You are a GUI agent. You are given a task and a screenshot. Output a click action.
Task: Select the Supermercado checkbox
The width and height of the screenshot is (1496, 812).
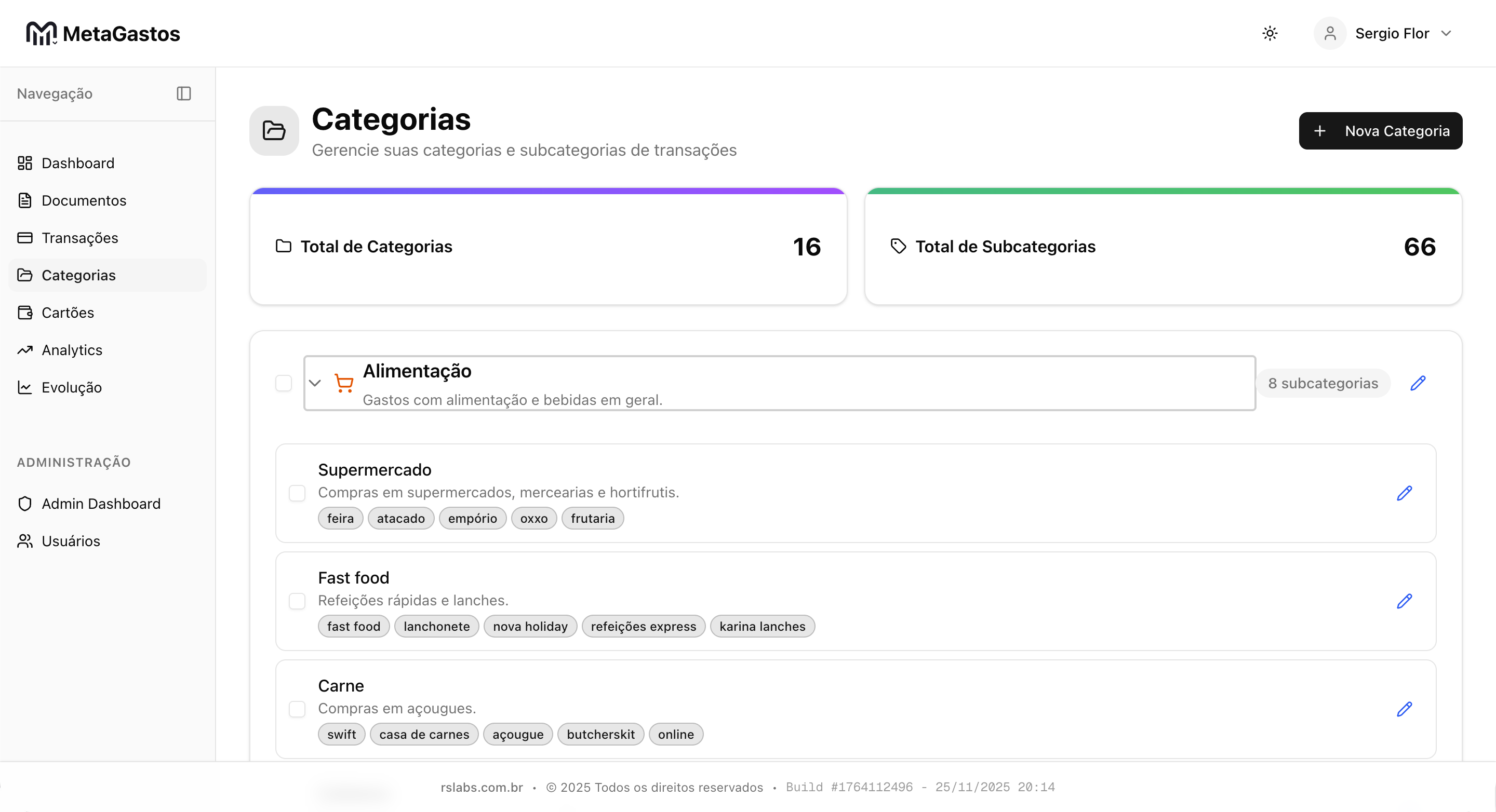tap(297, 493)
